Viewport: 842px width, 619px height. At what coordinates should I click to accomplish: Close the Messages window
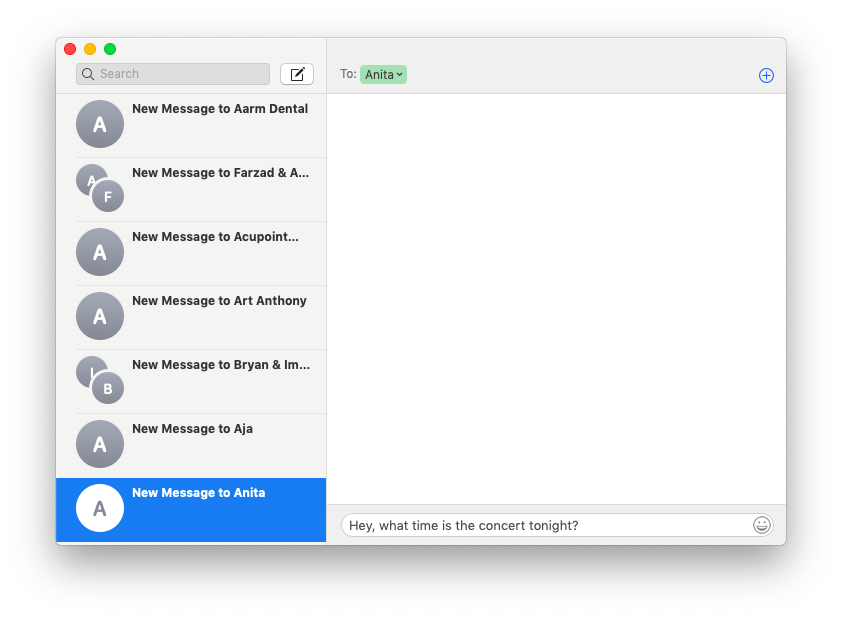click(x=70, y=49)
